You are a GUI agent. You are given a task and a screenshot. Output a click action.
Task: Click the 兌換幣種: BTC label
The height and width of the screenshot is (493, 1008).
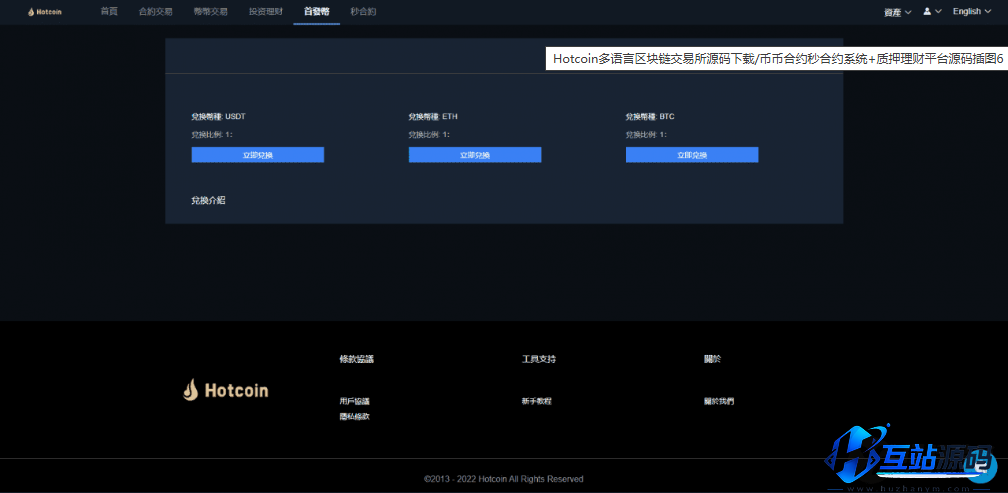(x=650, y=117)
